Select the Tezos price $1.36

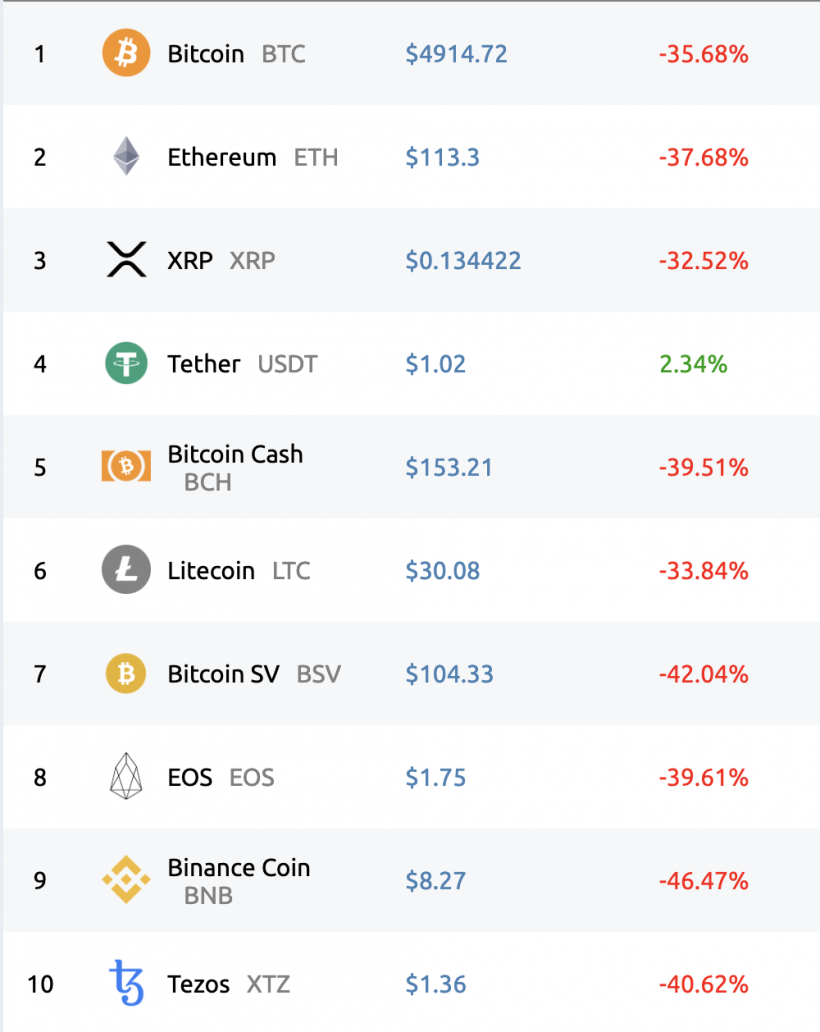coord(435,984)
